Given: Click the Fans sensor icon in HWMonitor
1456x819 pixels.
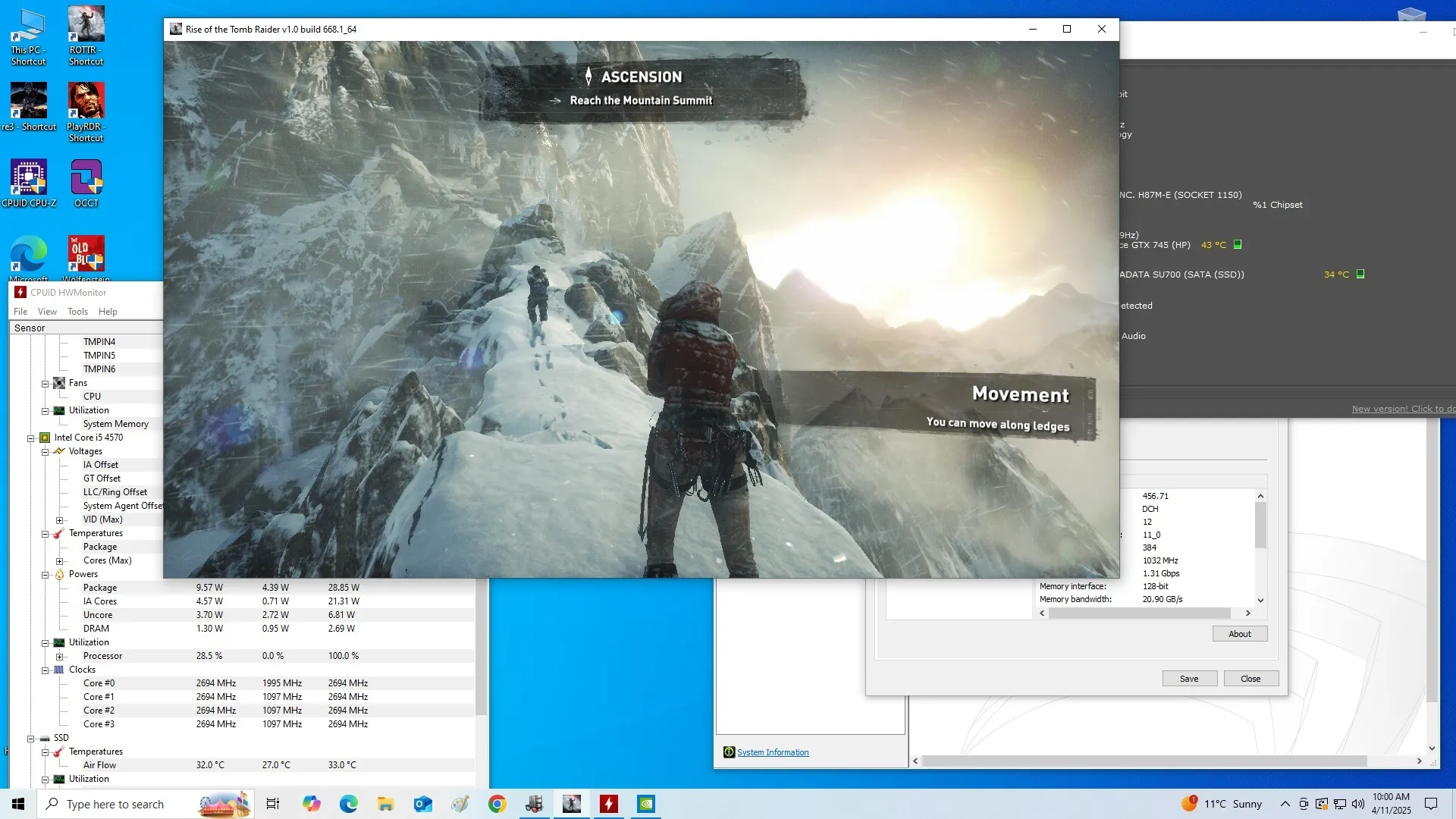Looking at the screenshot, I should coord(59,383).
